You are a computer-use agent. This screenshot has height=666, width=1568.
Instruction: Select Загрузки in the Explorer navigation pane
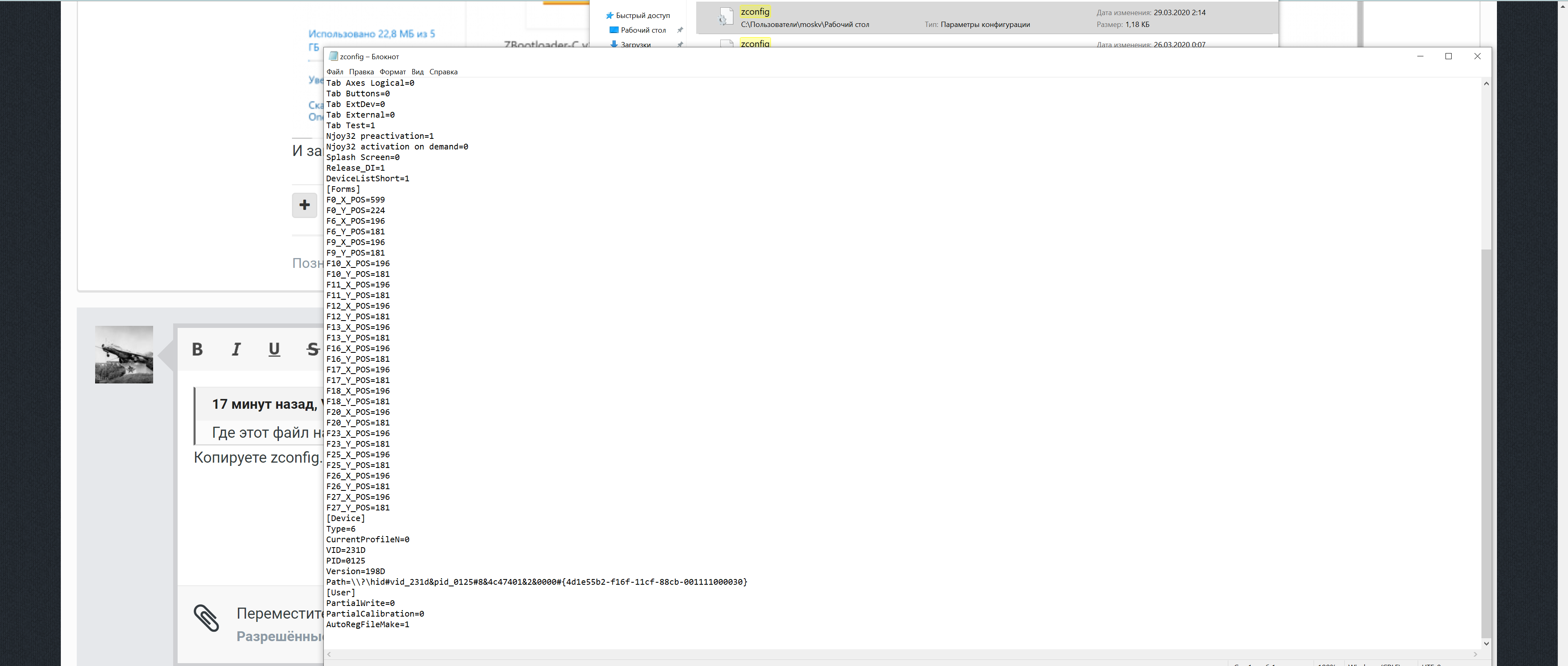click(x=635, y=45)
